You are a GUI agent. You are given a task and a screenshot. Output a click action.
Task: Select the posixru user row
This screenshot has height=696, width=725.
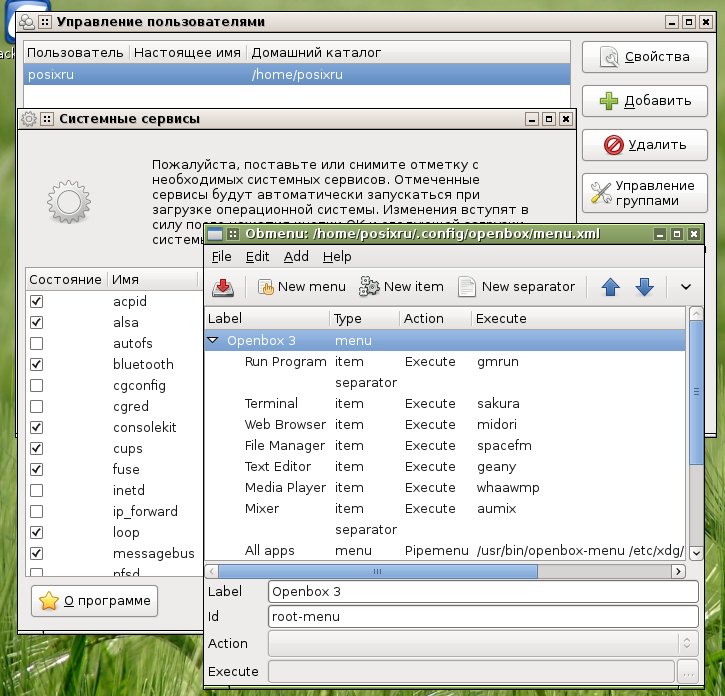pyautogui.click(x=296, y=74)
